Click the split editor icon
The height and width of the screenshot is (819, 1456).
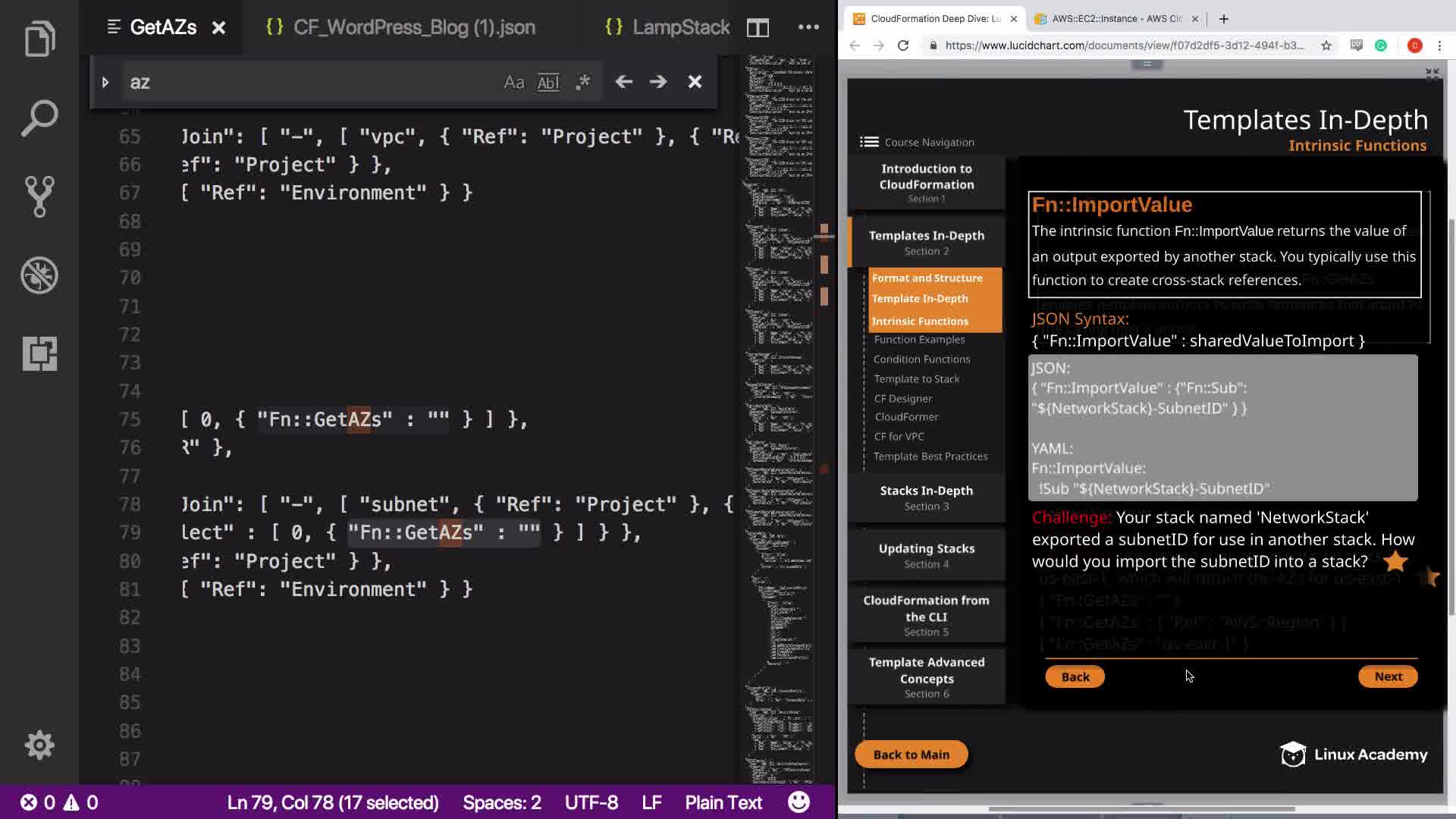758,28
